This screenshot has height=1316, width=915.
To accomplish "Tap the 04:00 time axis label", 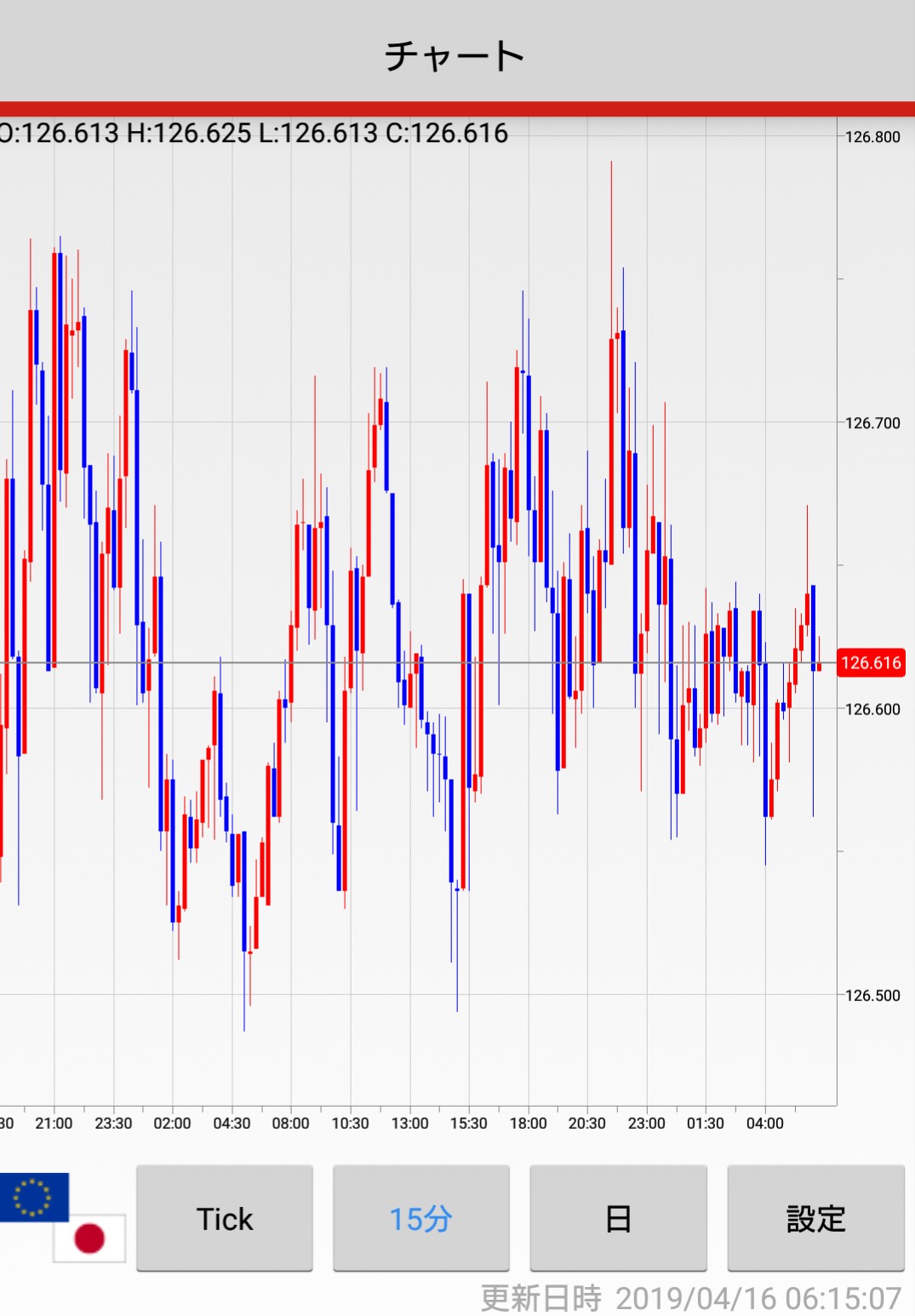I will pyautogui.click(x=764, y=1124).
